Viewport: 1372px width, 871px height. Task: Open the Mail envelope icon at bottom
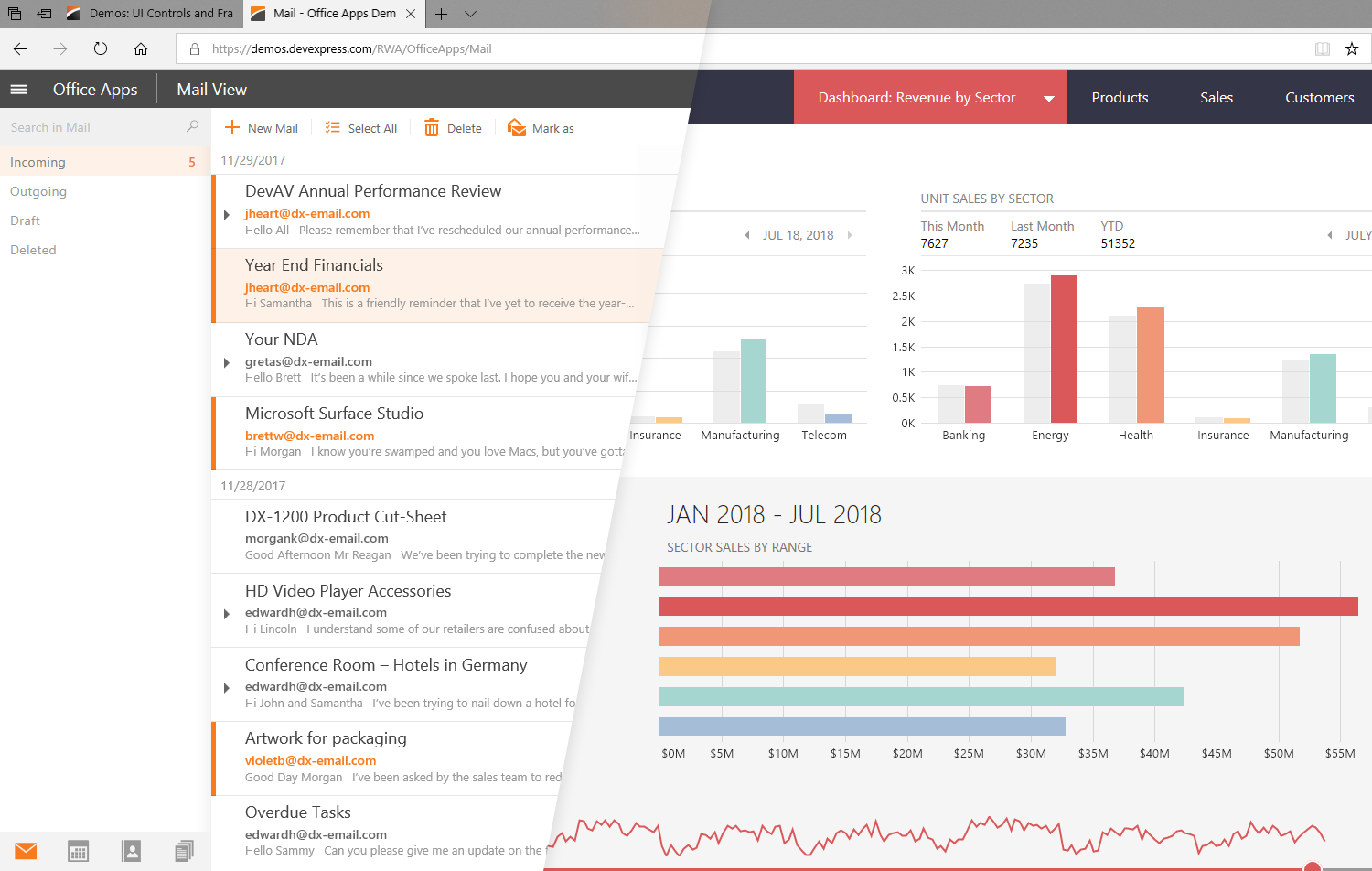click(x=25, y=851)
